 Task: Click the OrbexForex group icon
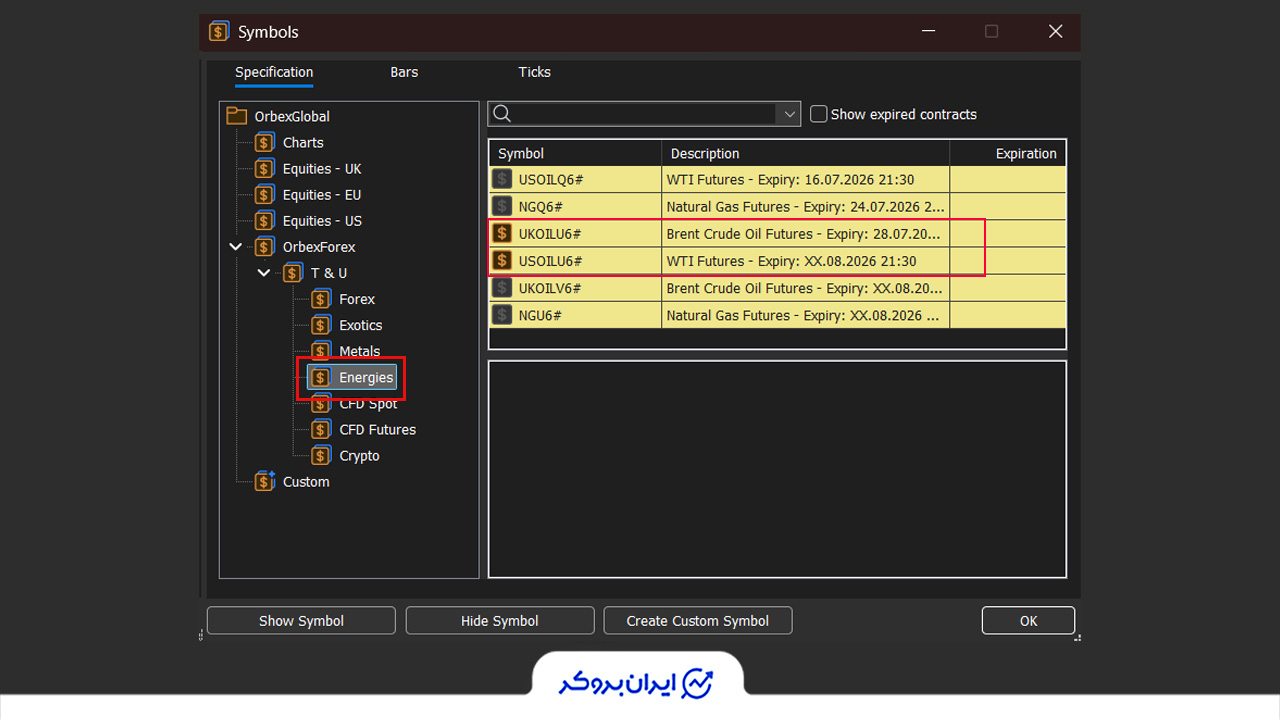click(264, 247)
